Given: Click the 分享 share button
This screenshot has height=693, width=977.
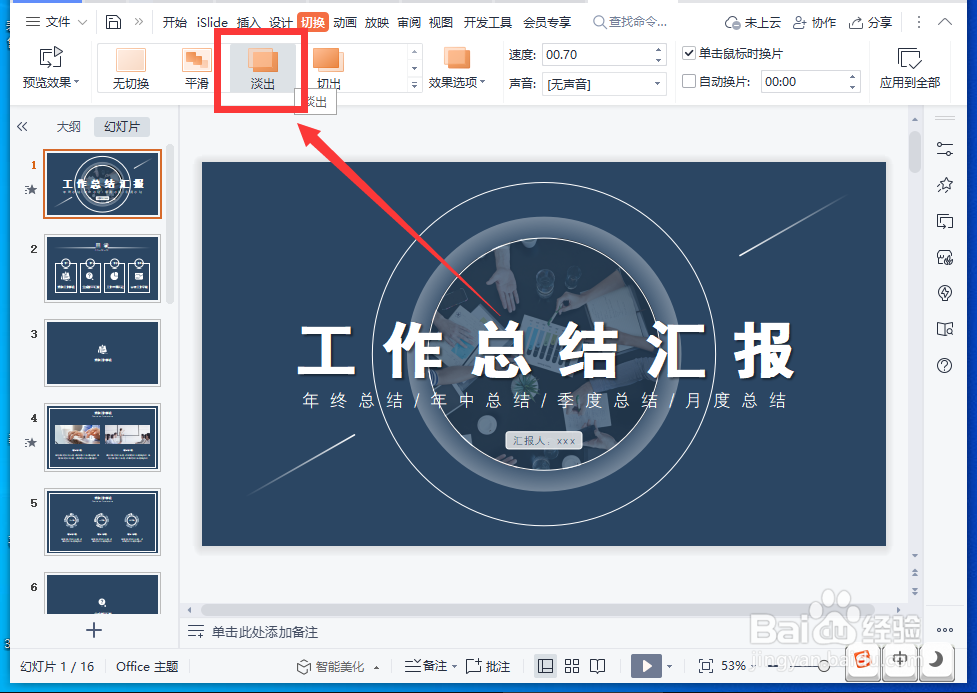Looking at the screenshot, I should click(x=870, y=22).
